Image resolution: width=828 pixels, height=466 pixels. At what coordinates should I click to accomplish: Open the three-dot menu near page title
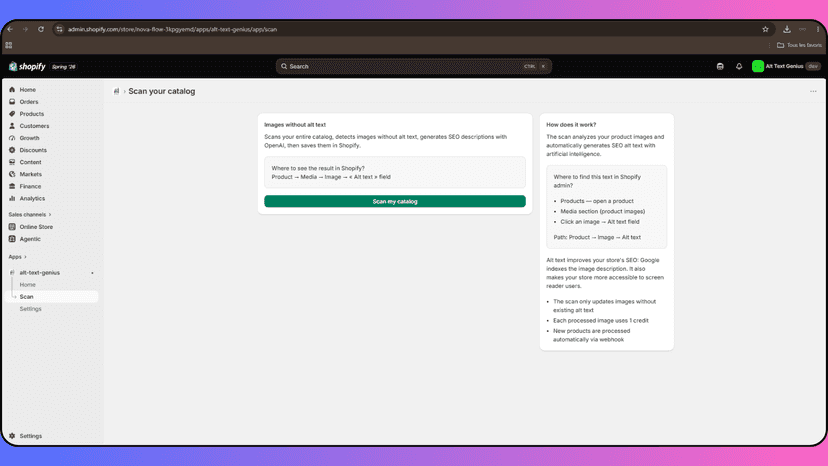[x=813, y=91]
